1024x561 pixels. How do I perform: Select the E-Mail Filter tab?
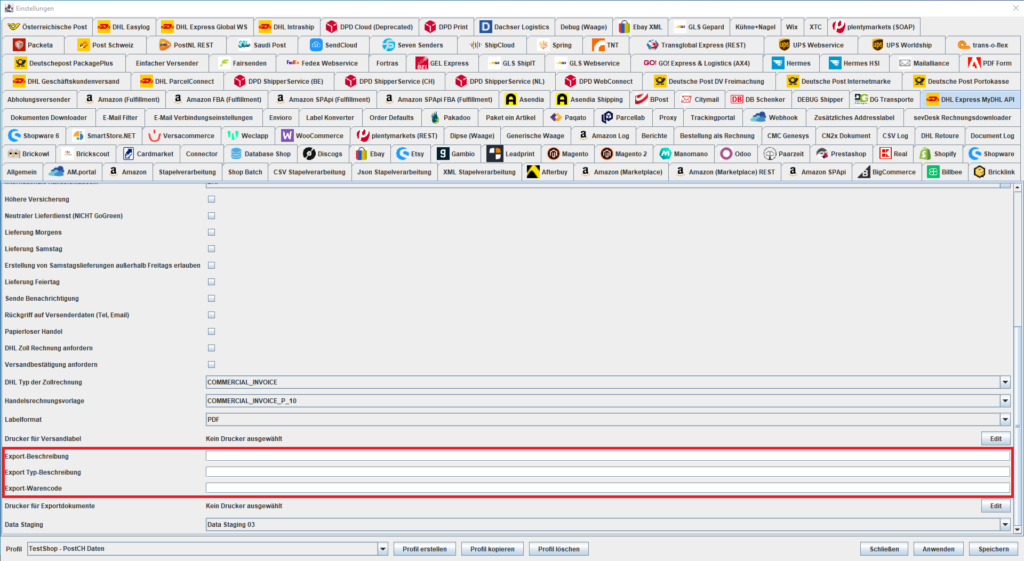point(120,118)
